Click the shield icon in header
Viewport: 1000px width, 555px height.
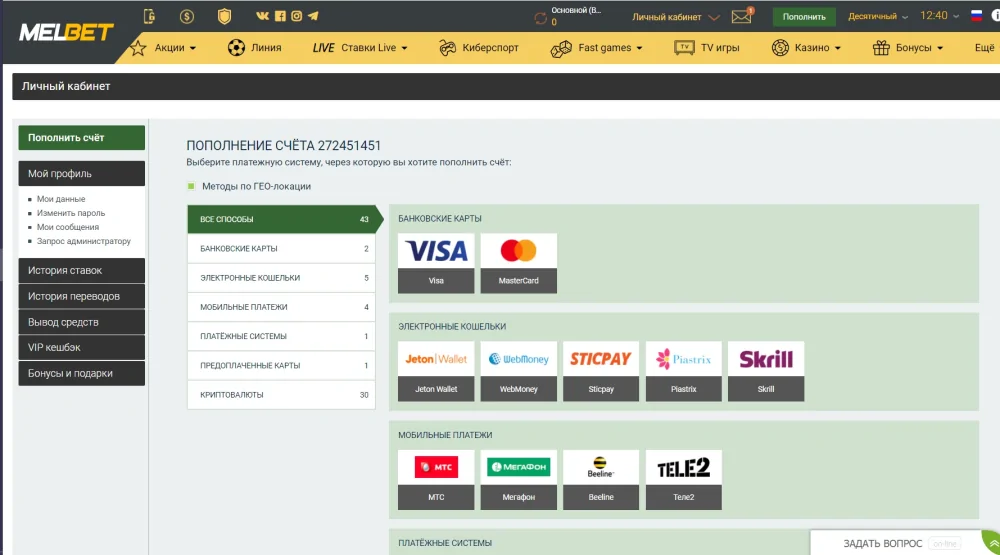coord(224,16)
